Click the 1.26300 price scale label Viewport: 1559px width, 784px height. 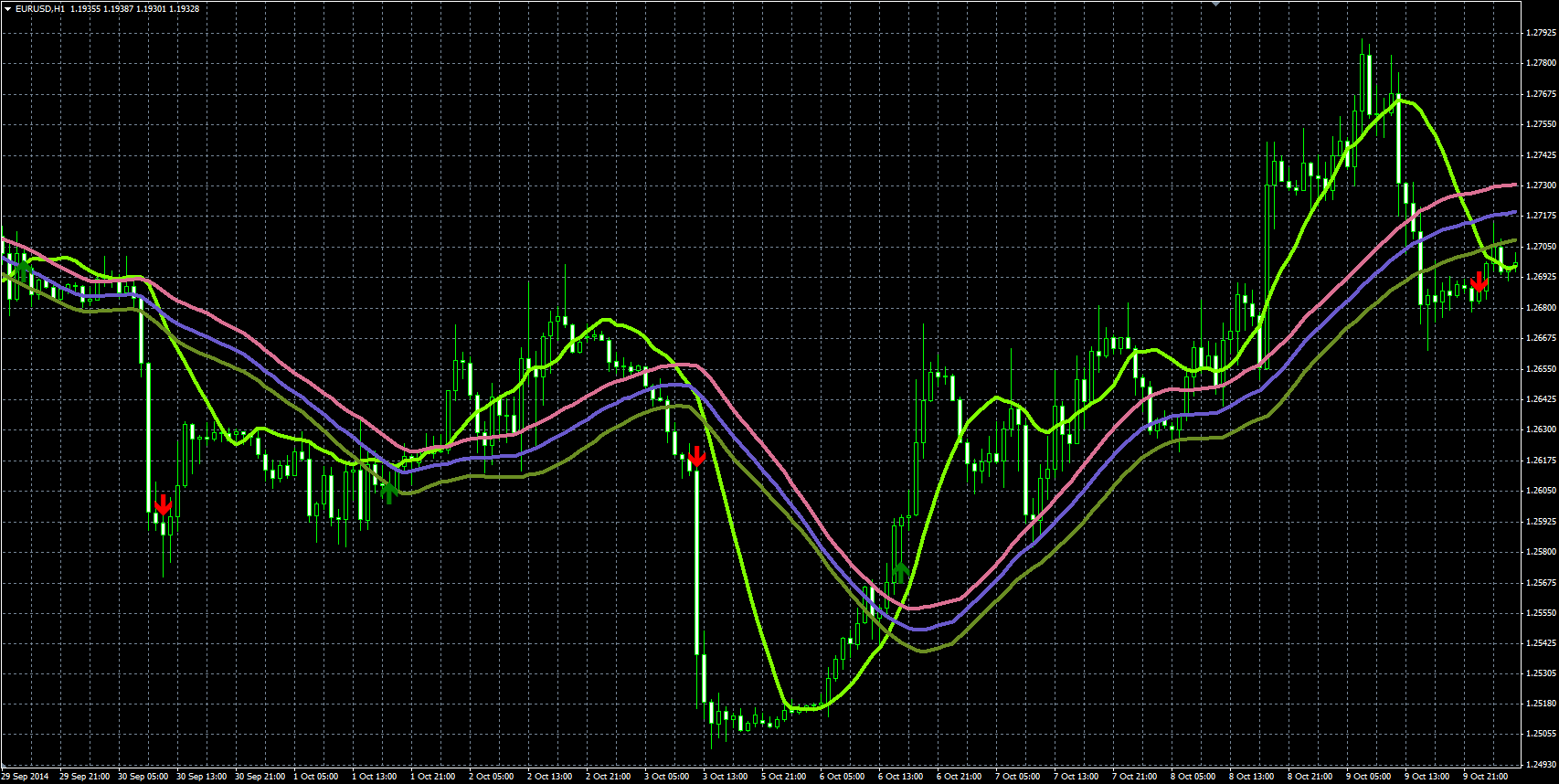click(1541, 429)
